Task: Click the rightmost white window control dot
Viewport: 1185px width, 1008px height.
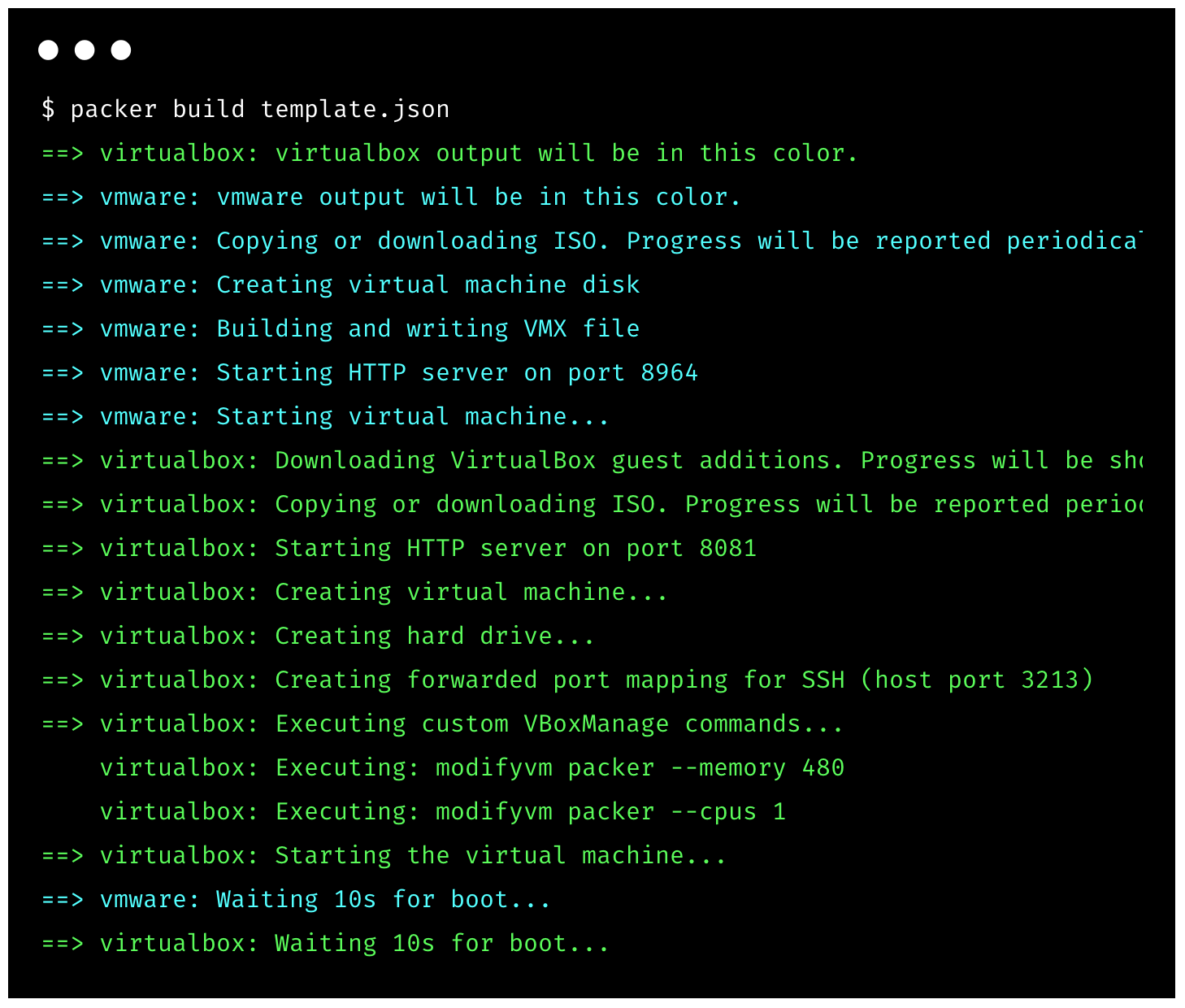Action: click(121, 50)
